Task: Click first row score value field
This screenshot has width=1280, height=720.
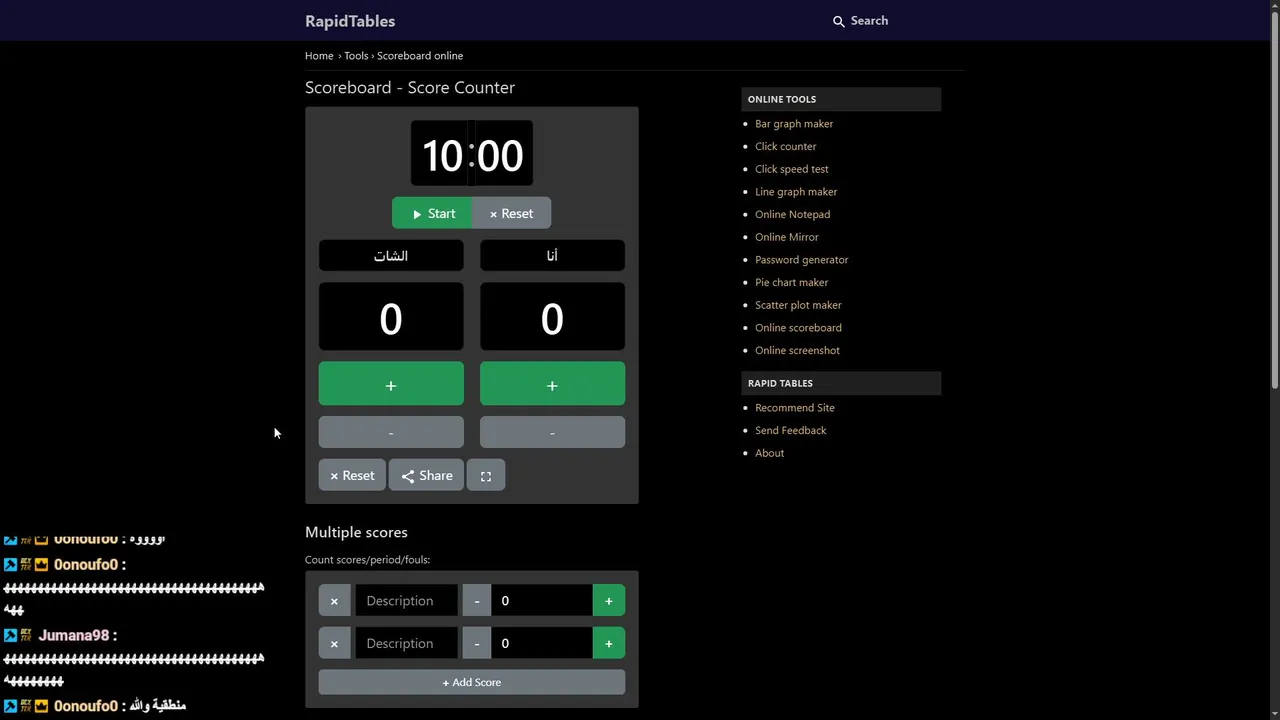Action: tap(542, 601)
